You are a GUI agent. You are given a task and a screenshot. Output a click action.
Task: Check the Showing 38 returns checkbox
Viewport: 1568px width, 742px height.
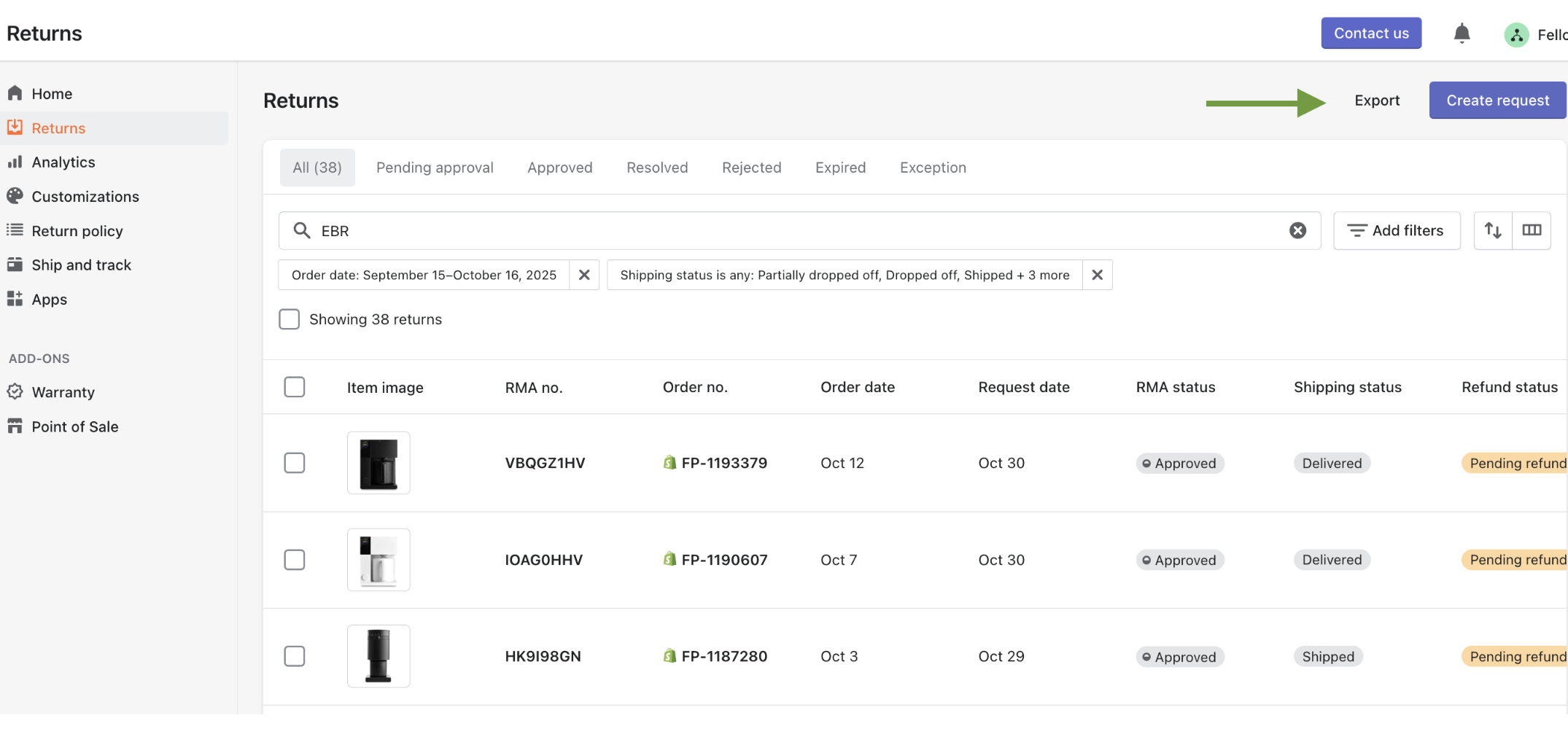click(290, 320)
